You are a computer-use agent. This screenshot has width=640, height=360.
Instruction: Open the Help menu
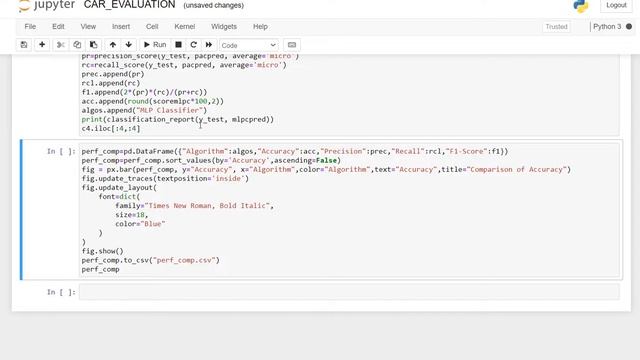coord(260,27)
